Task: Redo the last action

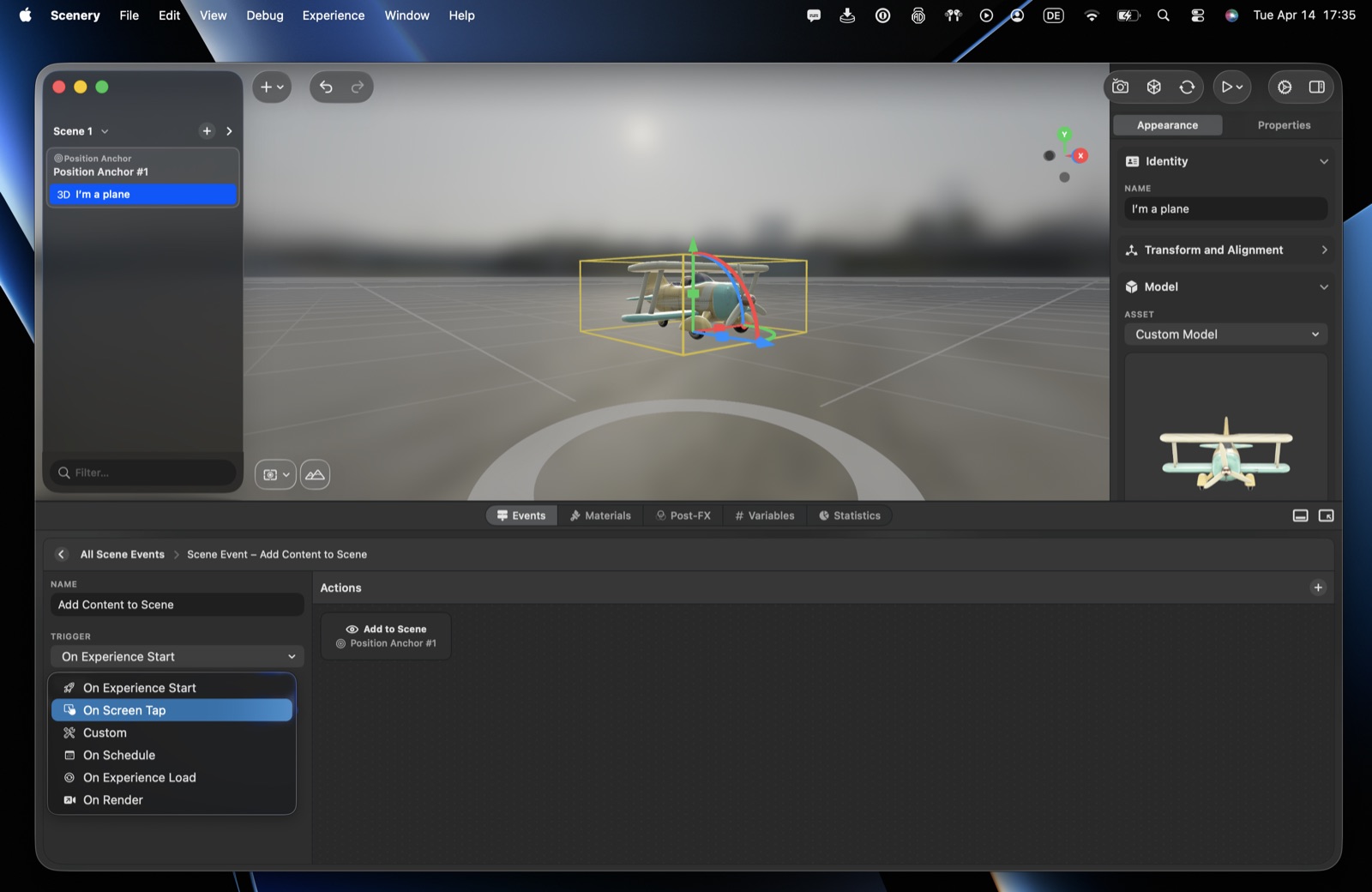Action: pyautogui.click(x=358, y=87)
